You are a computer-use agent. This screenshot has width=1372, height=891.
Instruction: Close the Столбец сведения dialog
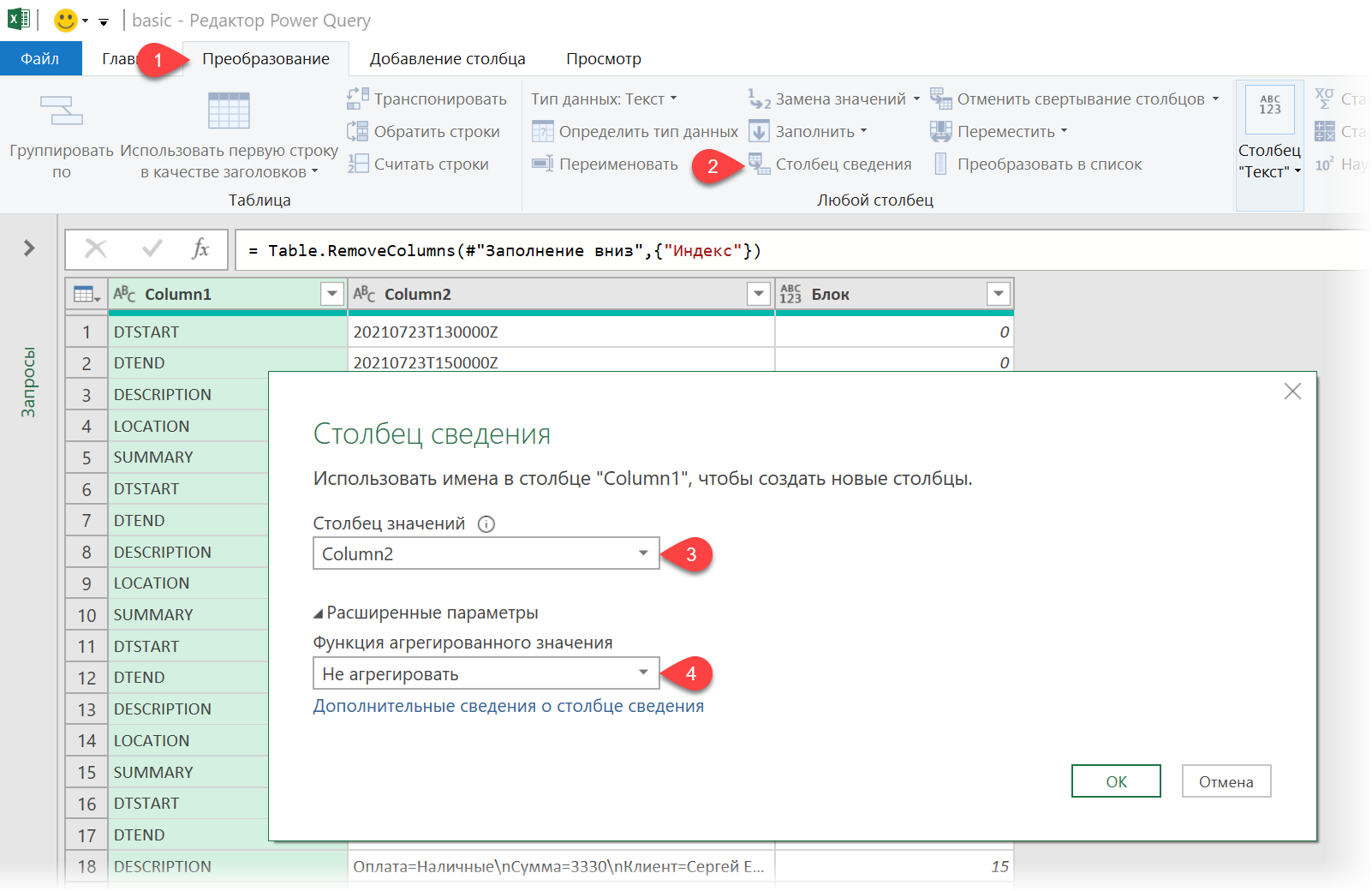[1292, 392]
